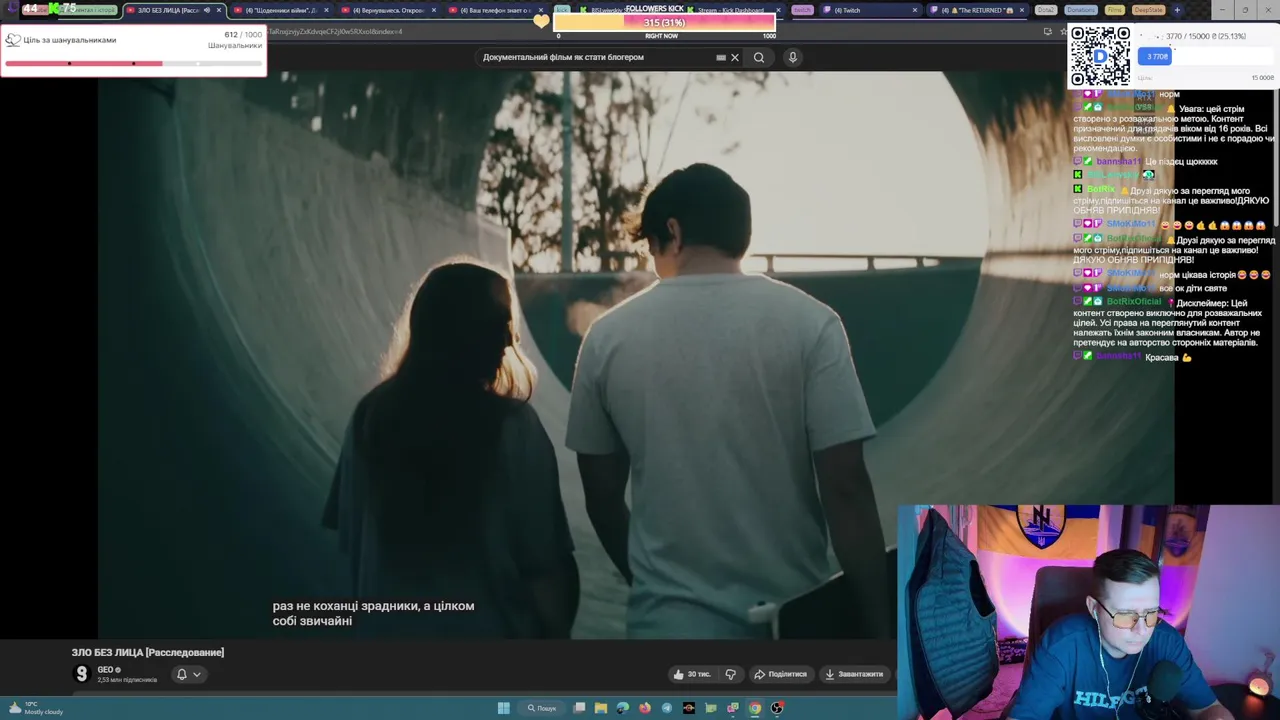
Task: Open the weather widget 'Mostly cloudy'
Action: (x=35, y=708)
